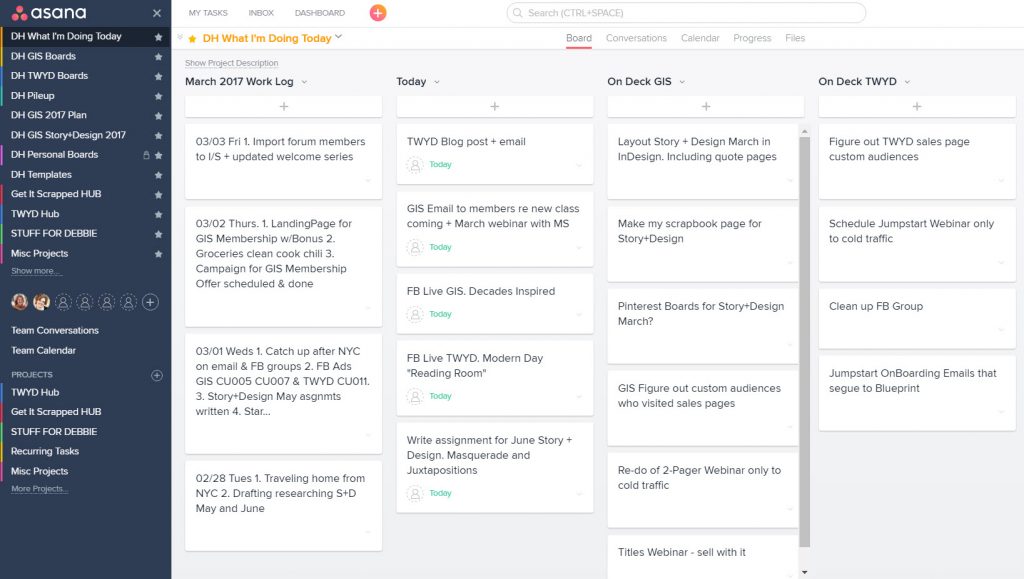Add card to Today column
This screenshot has height=579, width=1024.
click(494, 106)
